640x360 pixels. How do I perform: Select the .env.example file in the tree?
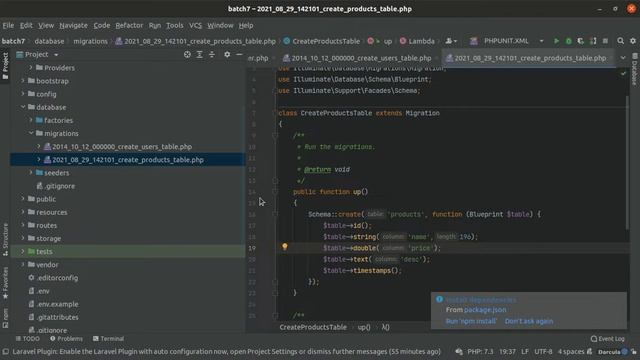click(58, 304)
